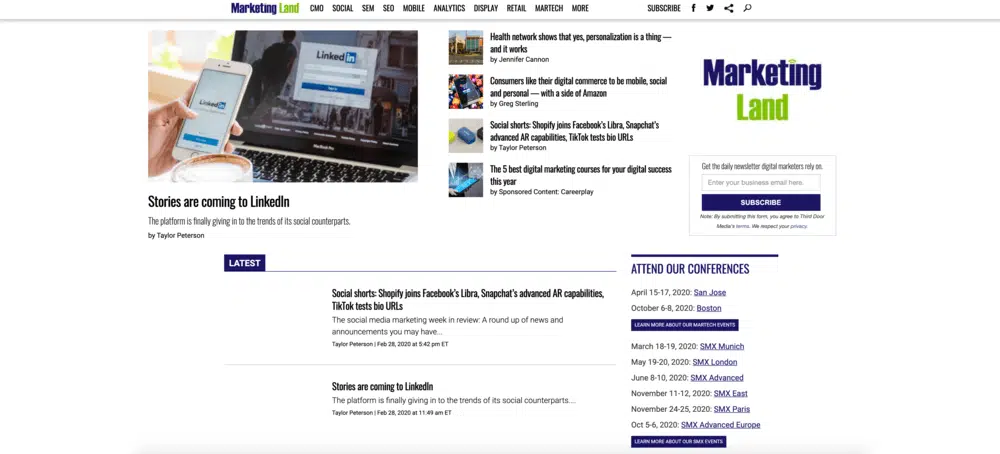Click the Facebook icon in header

(x=694, y=8)
